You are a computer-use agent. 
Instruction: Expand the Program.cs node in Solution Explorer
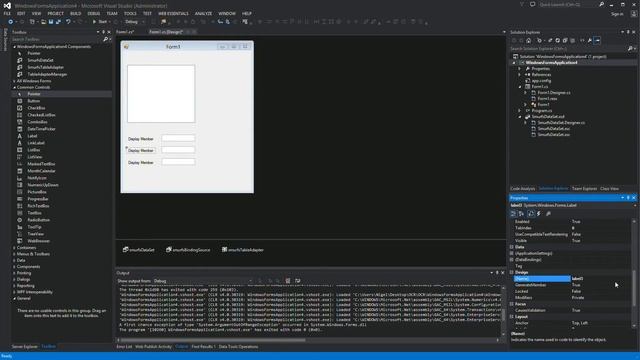[520, 111]
